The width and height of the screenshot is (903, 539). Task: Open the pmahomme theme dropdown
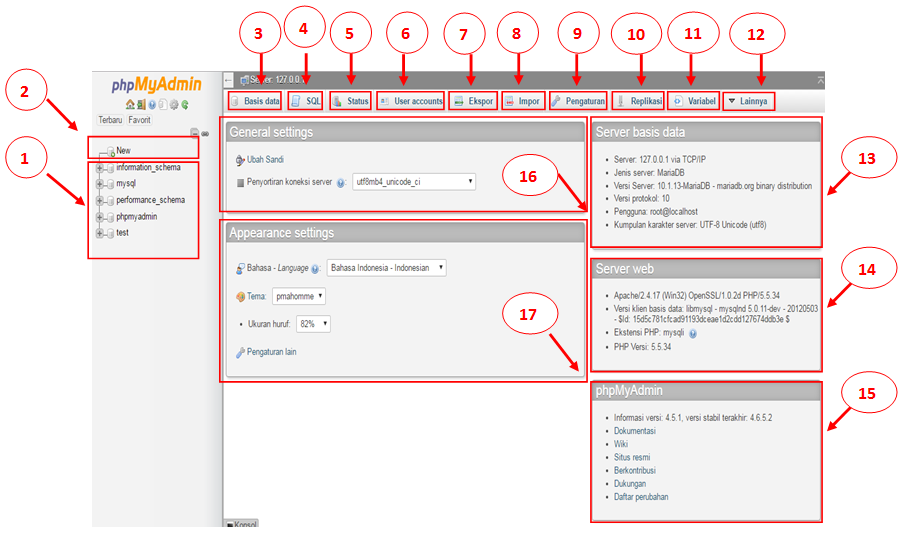[299, 296]
